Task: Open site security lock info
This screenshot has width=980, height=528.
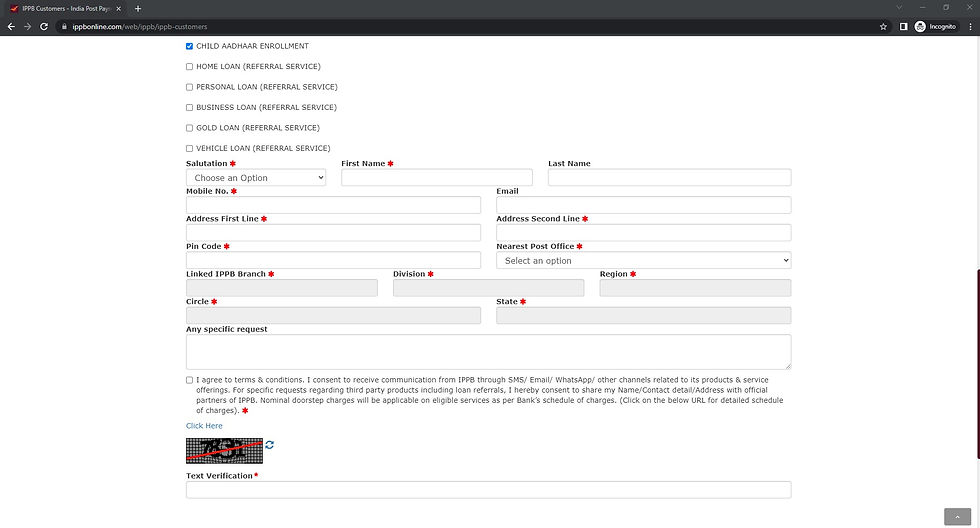Action: point(64,27)
